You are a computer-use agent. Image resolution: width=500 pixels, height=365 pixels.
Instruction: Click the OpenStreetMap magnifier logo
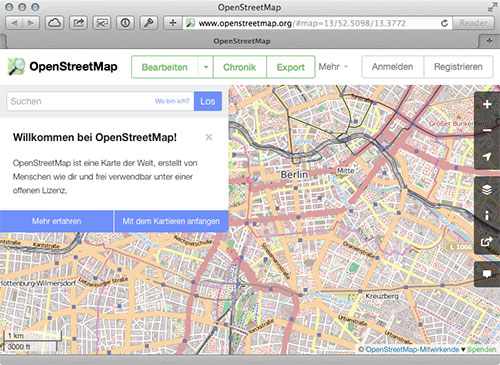click(x=16, y=66)
